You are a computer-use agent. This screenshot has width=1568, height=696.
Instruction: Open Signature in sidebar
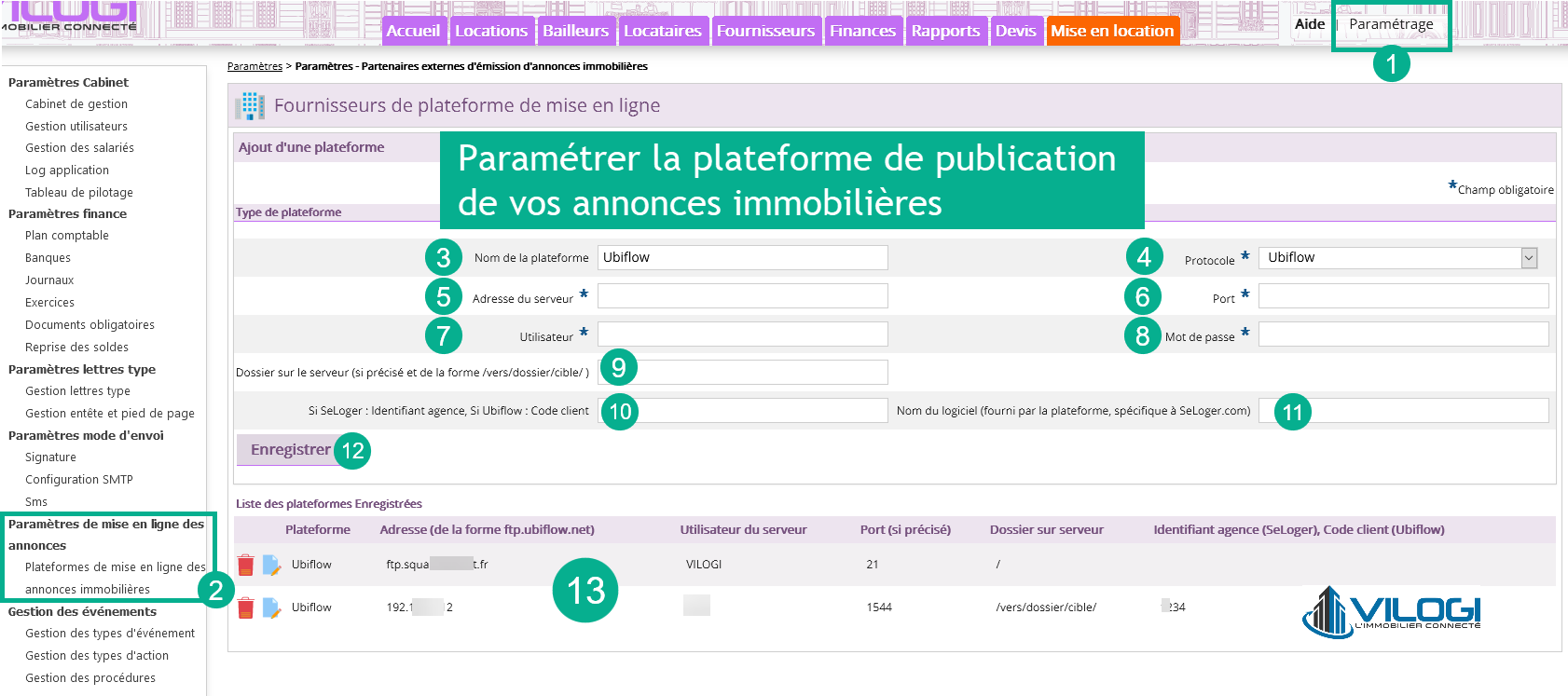pyautogui.click(x=50, y=457)
